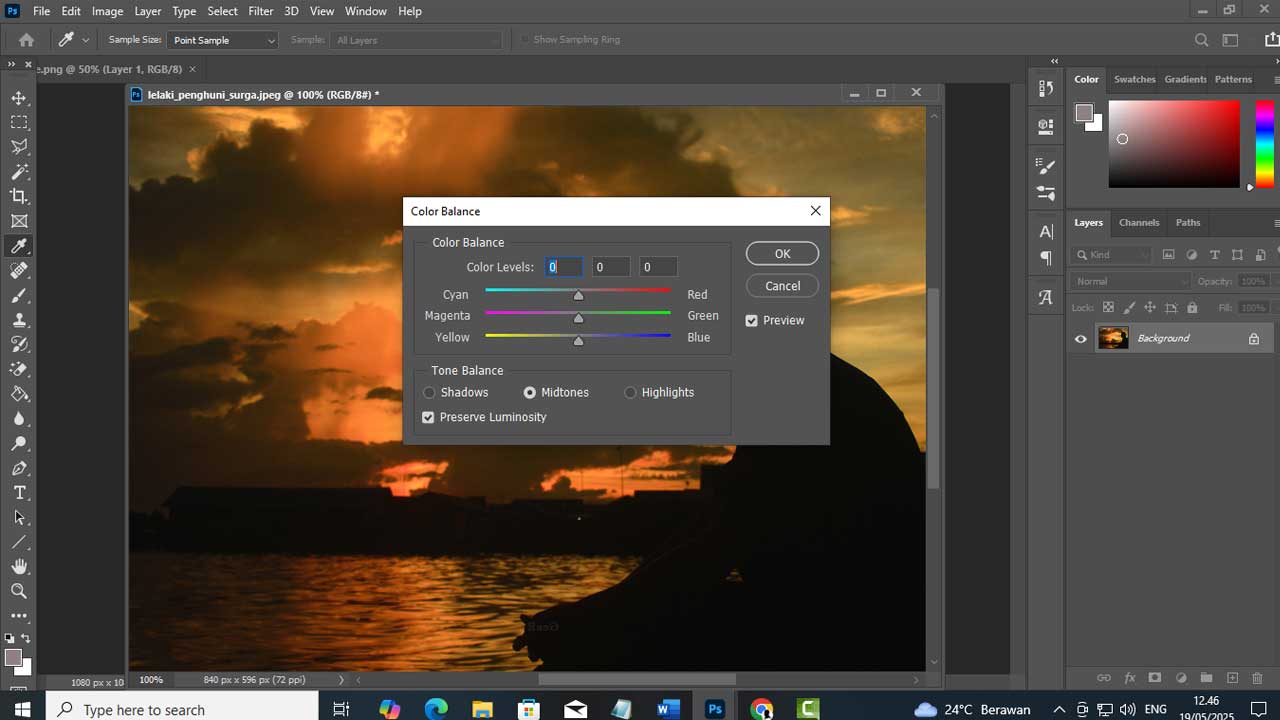Hide the Background layer with eye icon
Image resolution: width=1280 pixels, height=720 pixels.
click(x=1081, y=339)
